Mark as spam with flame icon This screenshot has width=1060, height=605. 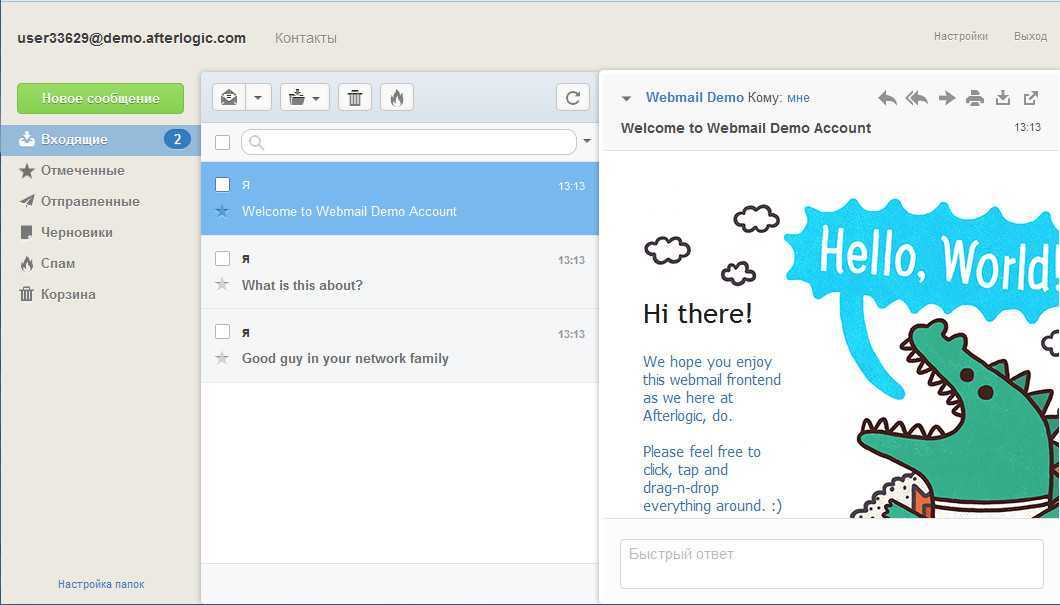(397, 97)
